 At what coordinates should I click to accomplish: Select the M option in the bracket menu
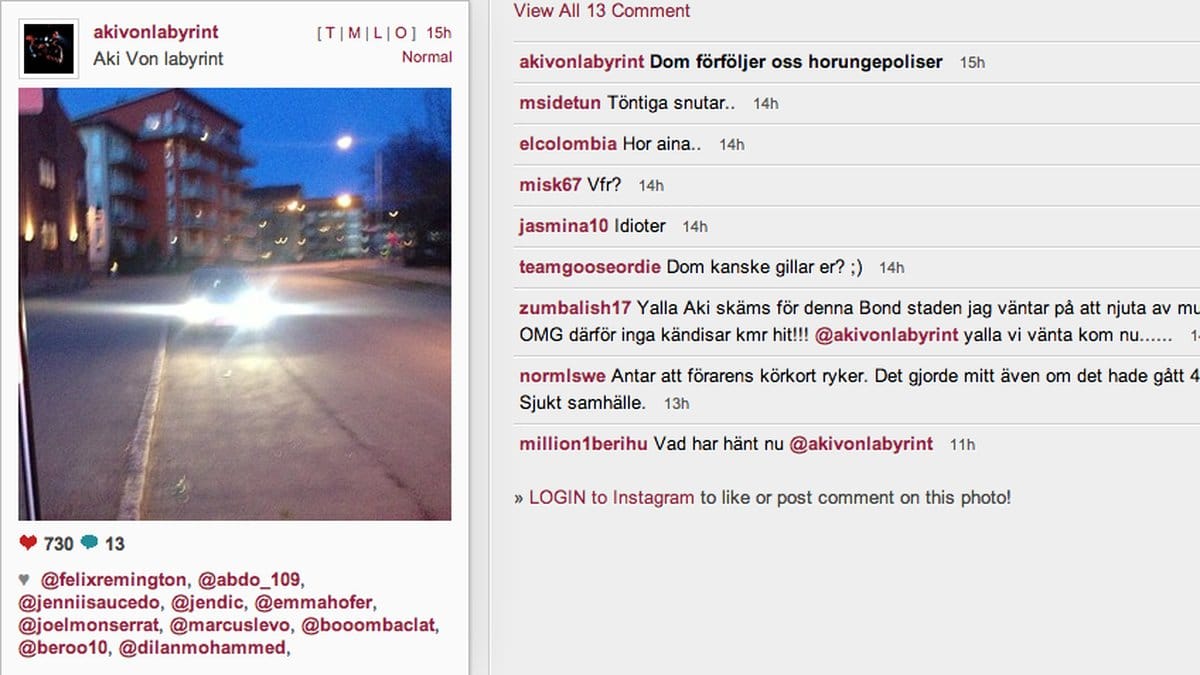[354, 33]
